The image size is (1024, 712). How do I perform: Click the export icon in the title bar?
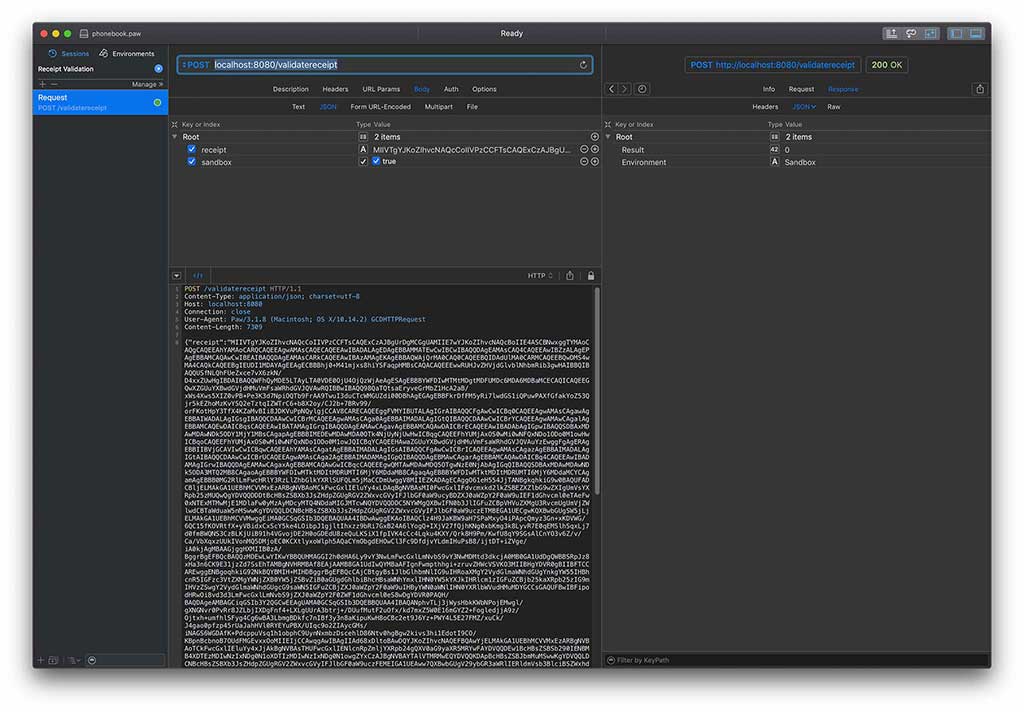coord(890,34)
